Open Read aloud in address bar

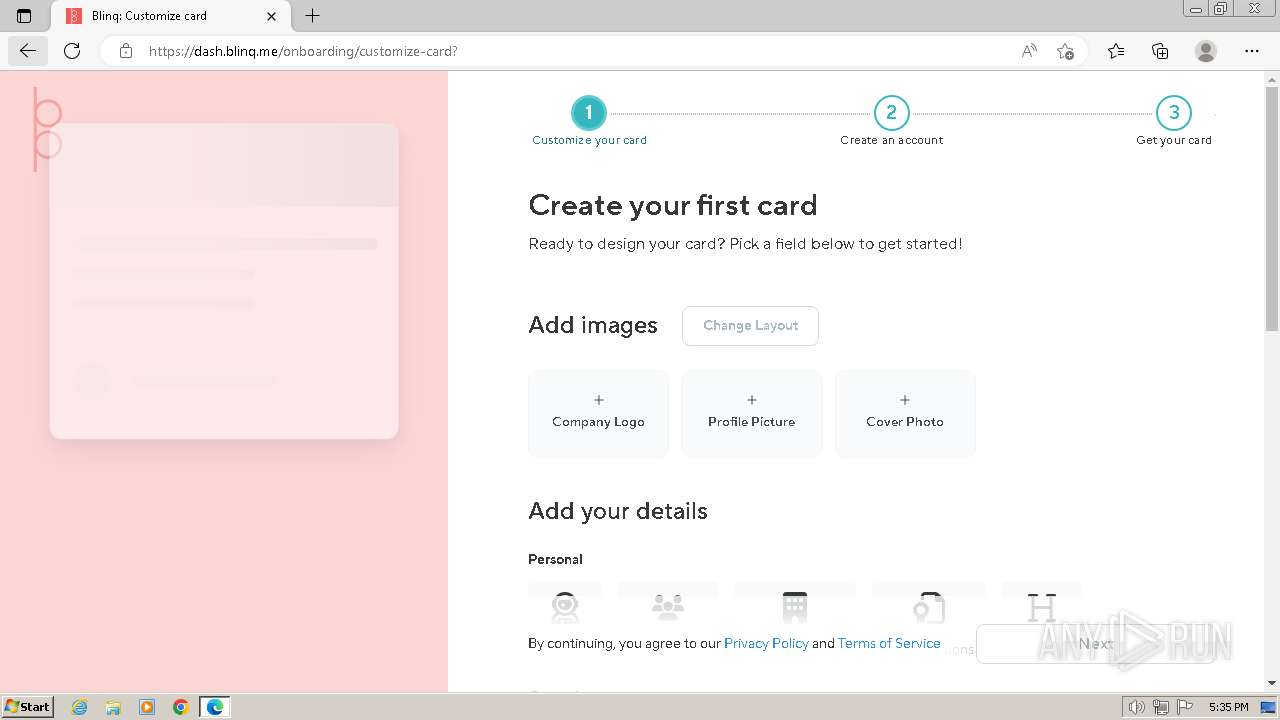(1029, 51)
